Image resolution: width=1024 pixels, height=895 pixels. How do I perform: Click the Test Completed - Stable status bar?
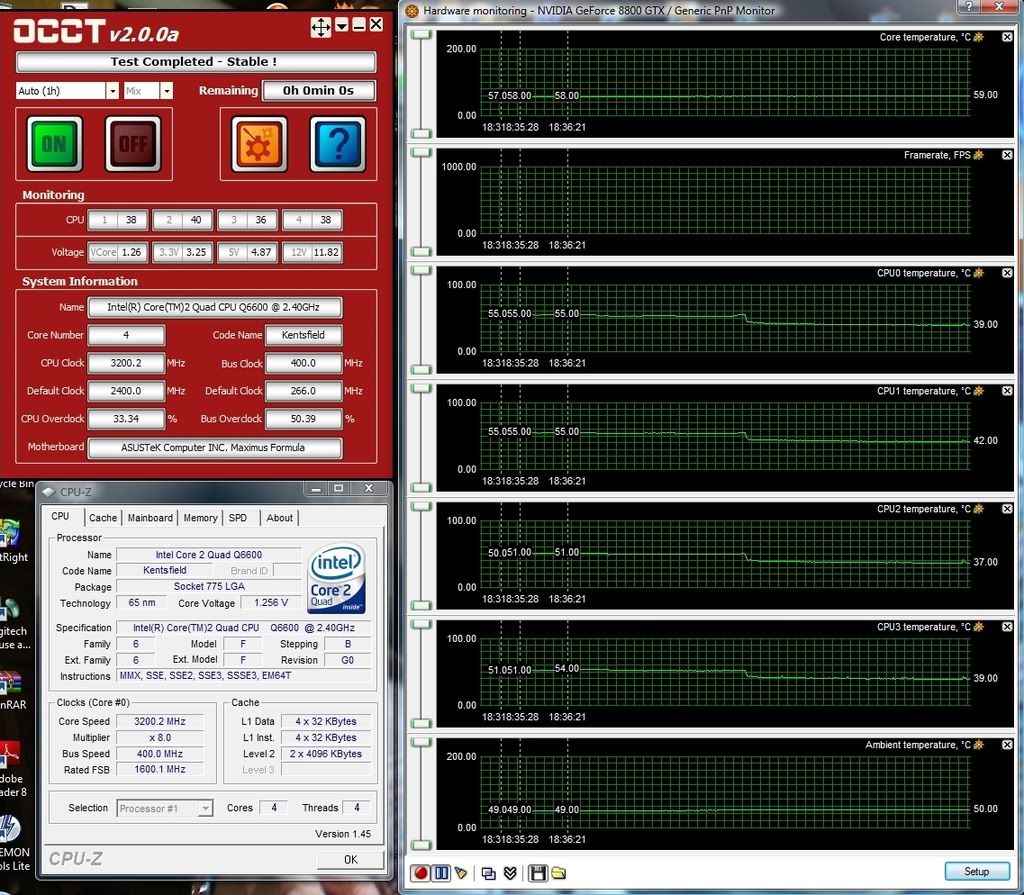point(196,61)
